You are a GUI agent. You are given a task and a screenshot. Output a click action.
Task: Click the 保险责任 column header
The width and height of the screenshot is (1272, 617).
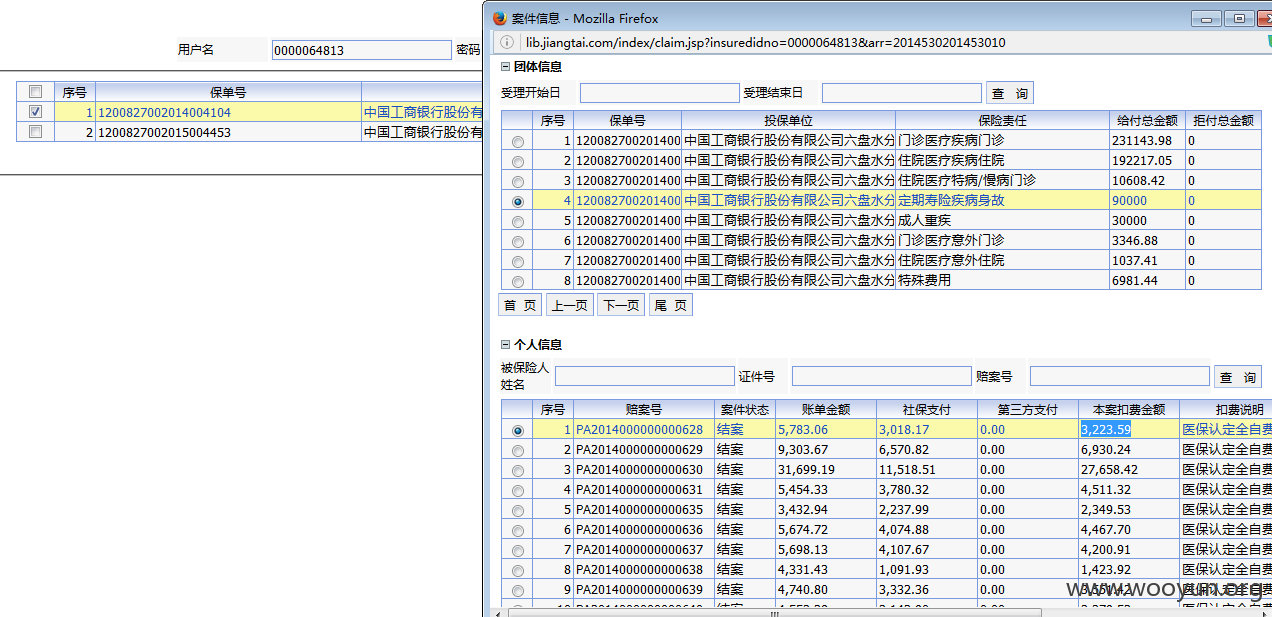1001,120
